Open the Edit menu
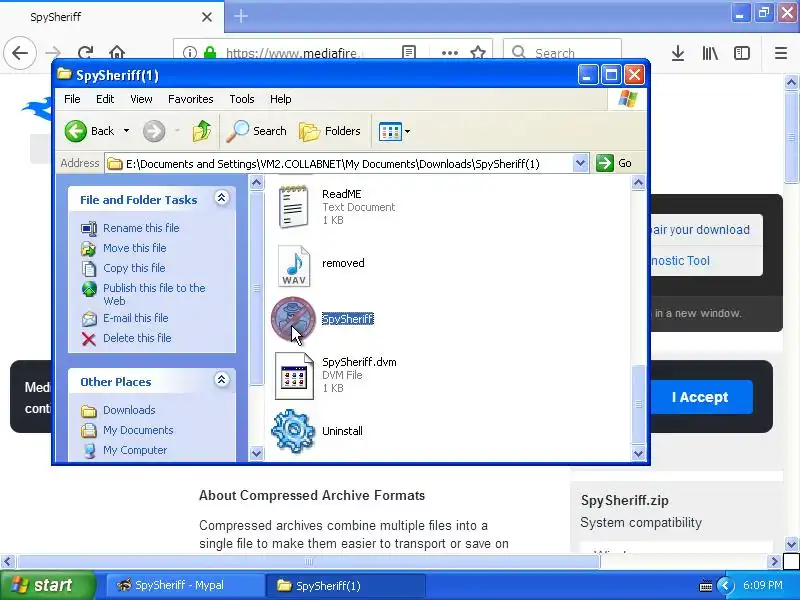Image resolution: width=800 pixels, height=600 pixels. pos(105,99)
